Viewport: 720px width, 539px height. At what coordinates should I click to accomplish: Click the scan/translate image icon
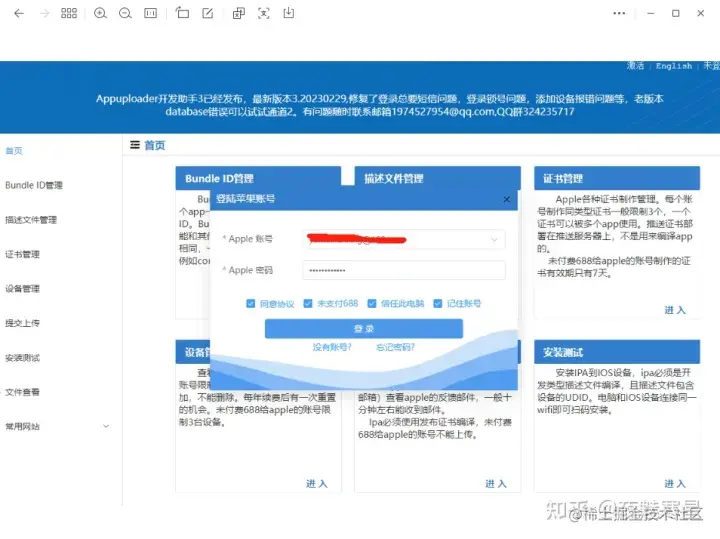point(264,13)
